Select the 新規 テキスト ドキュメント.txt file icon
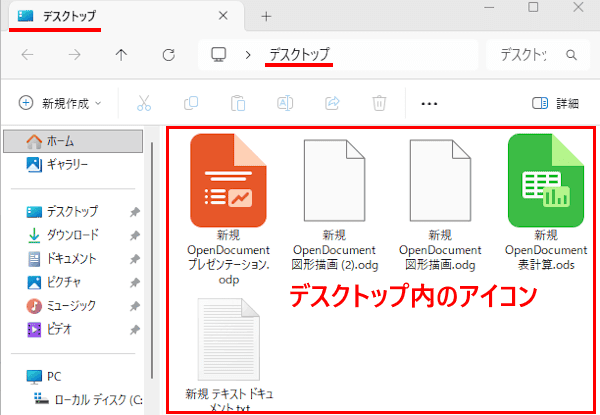This screenshot has height=415, width=600. point(229,340)
